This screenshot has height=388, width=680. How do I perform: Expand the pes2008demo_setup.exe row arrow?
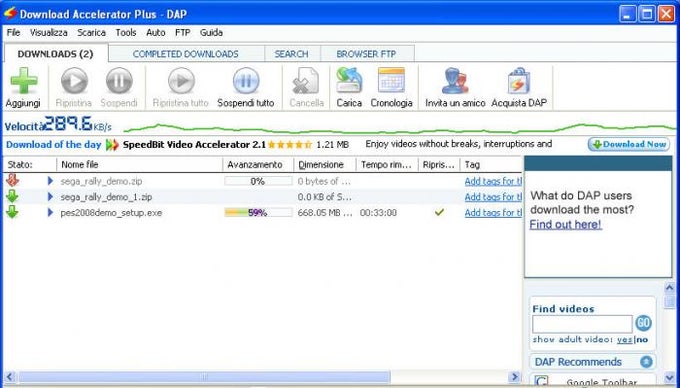[x=50, y=212]
